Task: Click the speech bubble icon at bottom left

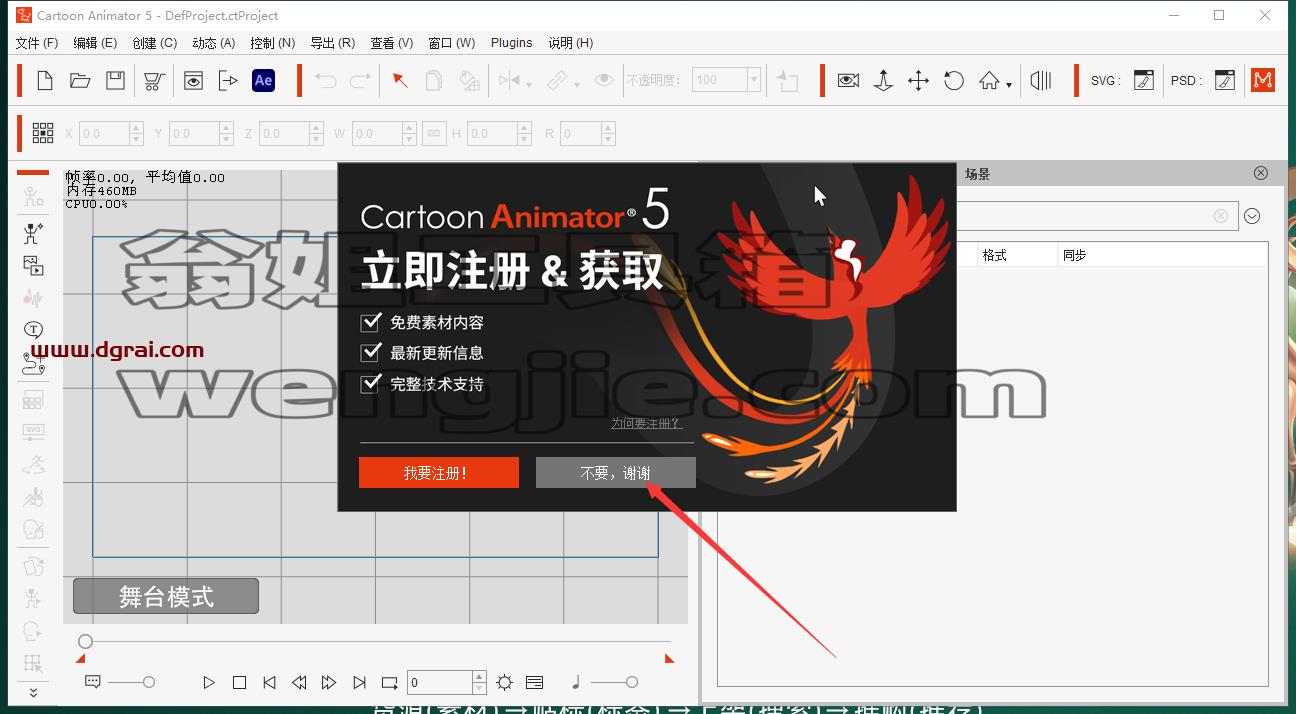Action: tap(93, 682)
